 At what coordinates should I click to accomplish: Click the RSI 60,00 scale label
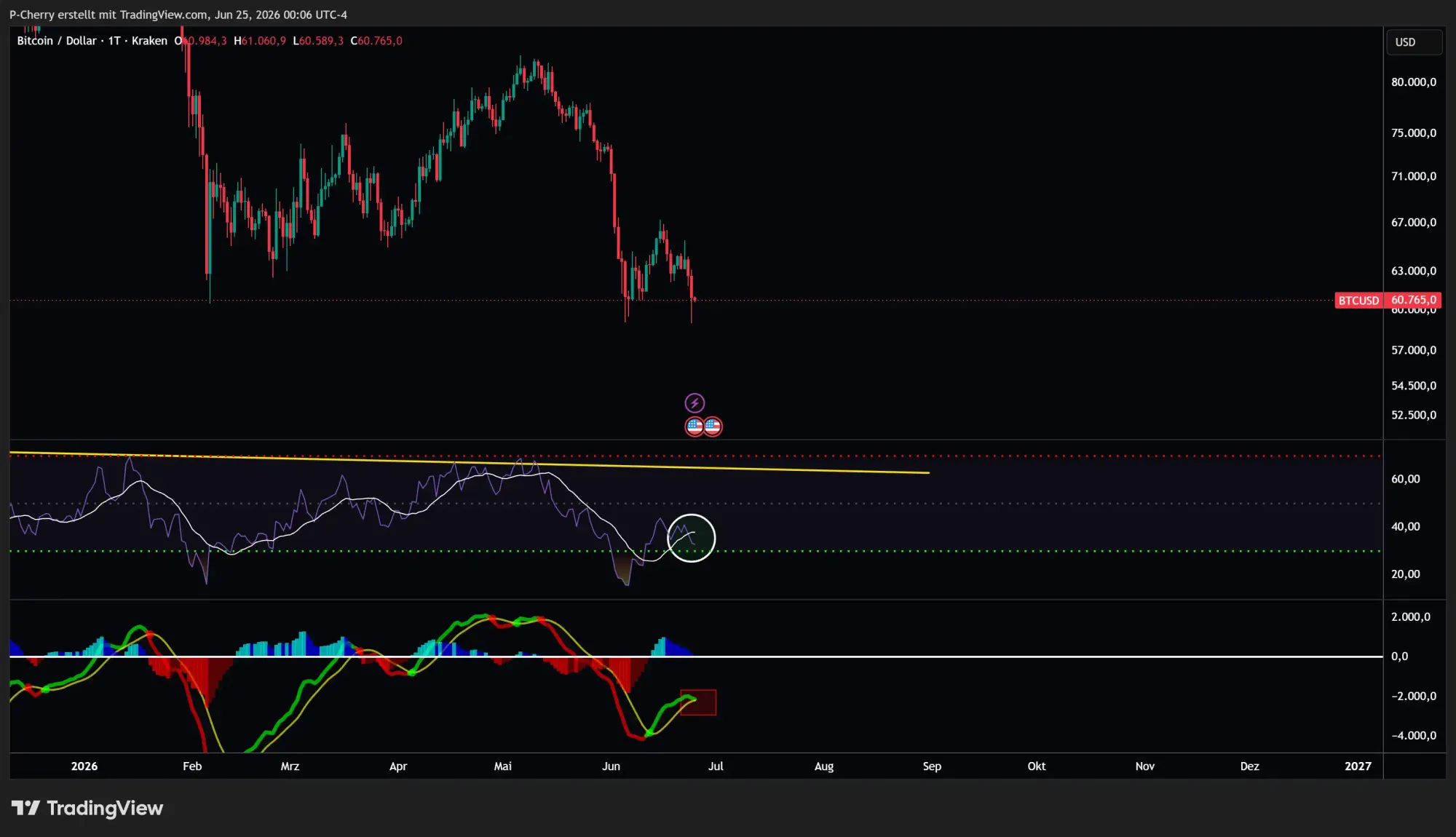click(x=1406, y=479)
